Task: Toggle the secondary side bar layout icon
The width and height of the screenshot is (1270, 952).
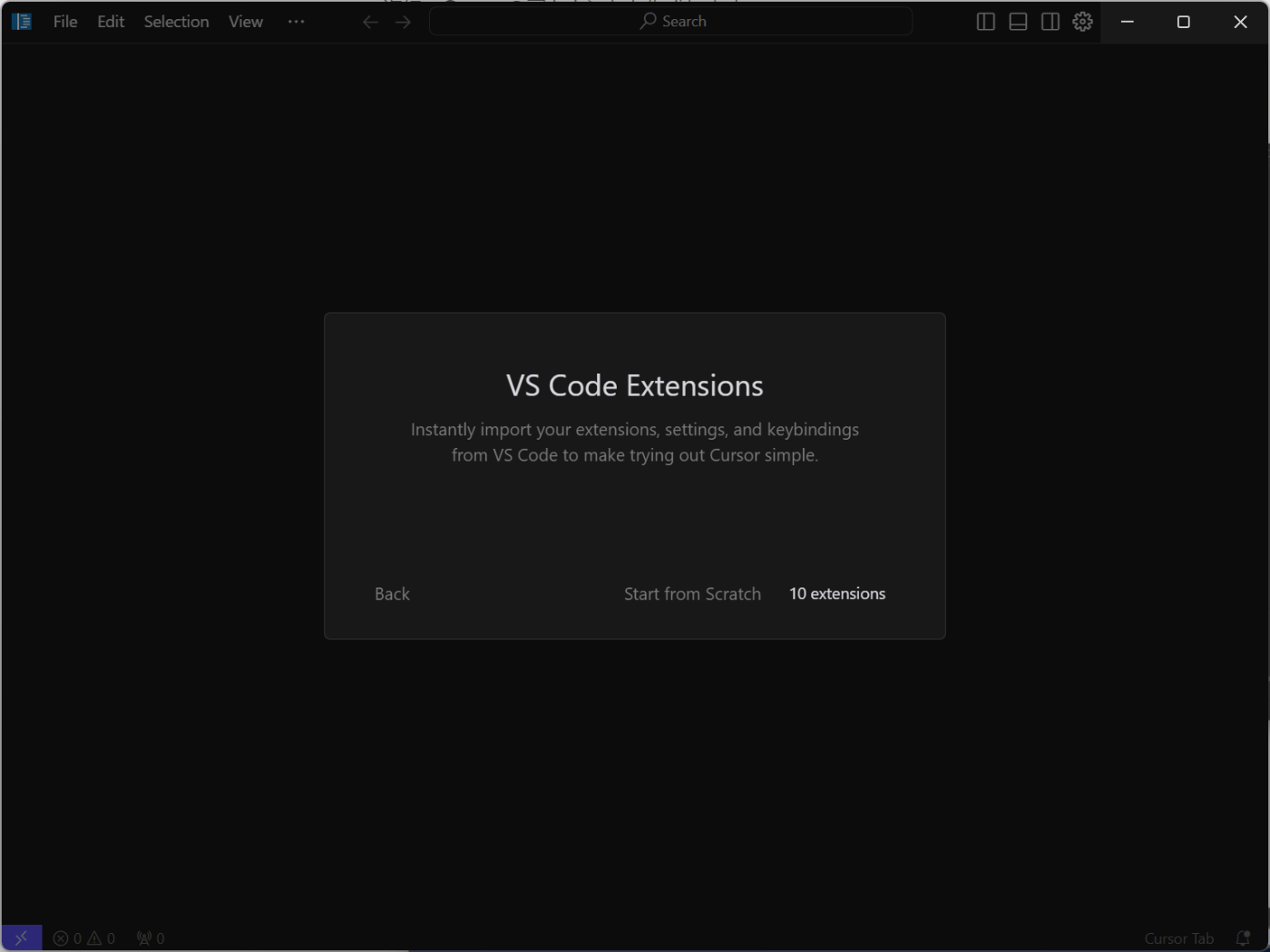Action: tap(1050, 22)
